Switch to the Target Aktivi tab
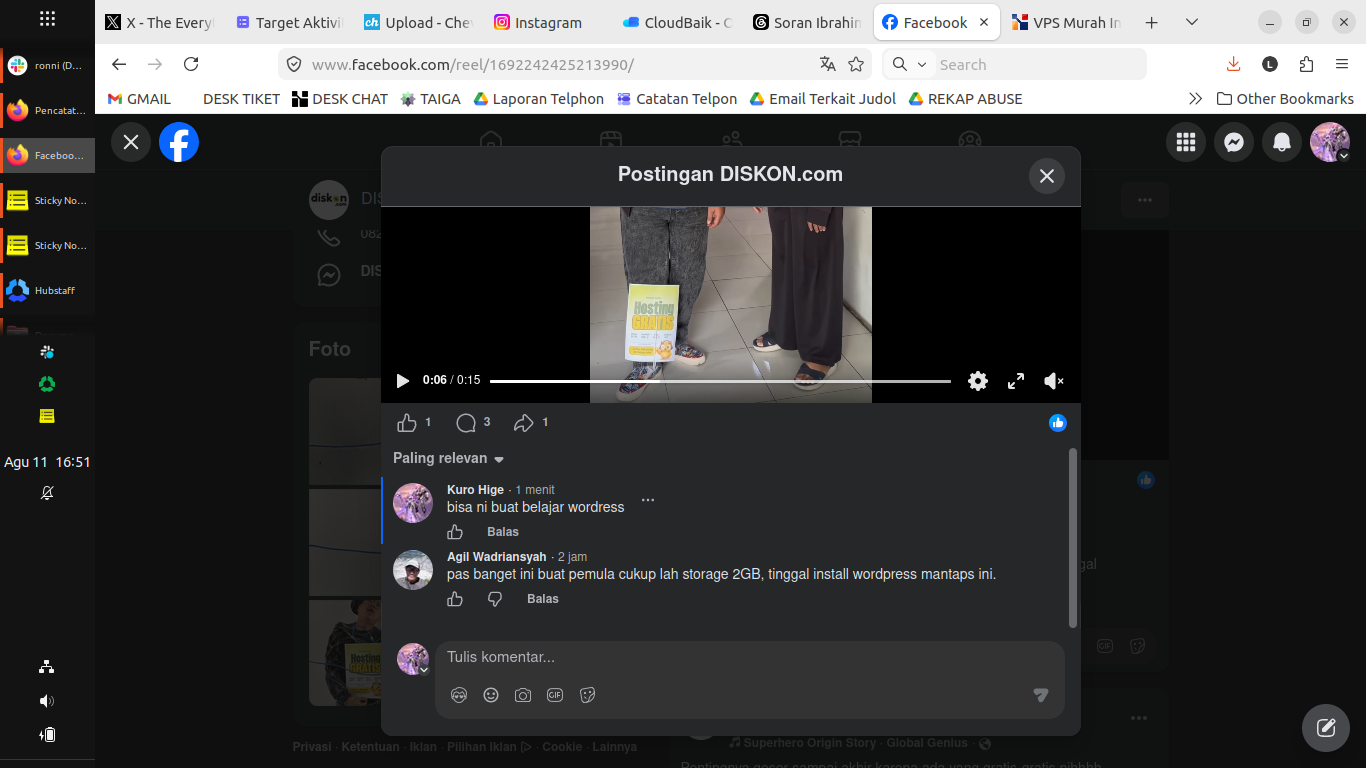1366x768 pixels. [292, 22]
